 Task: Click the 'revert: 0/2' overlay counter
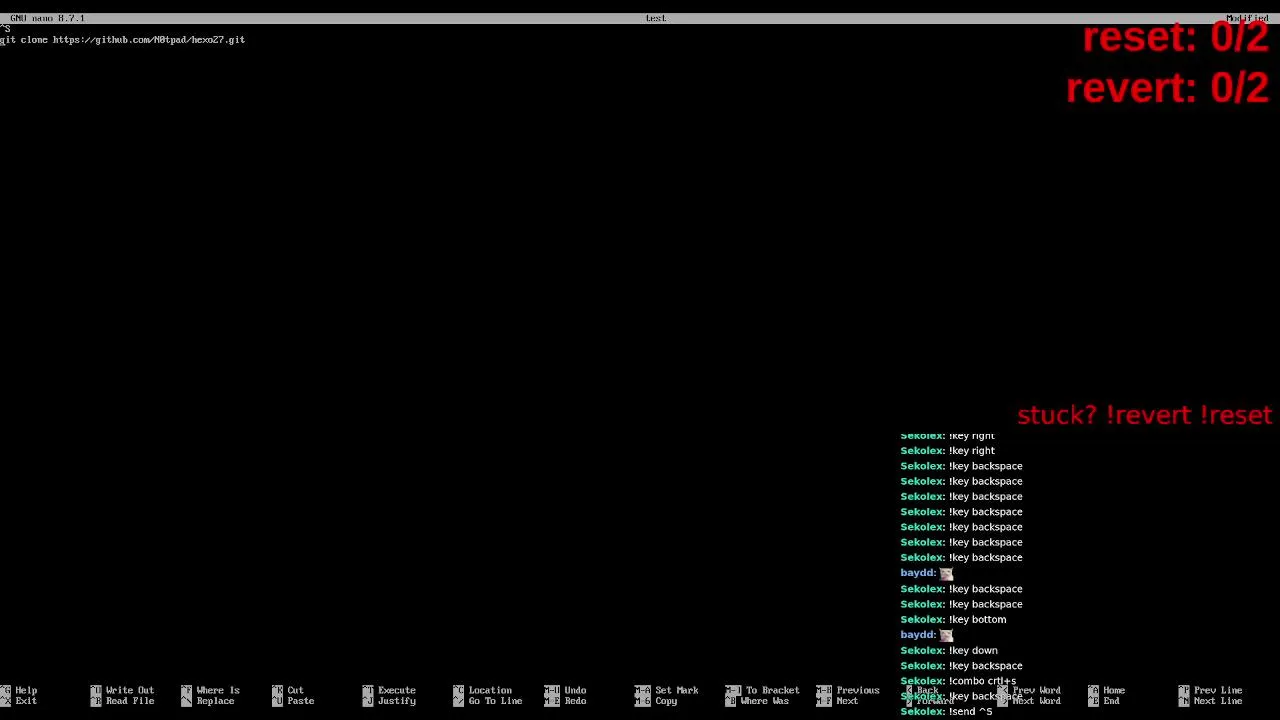point(1168,88)
